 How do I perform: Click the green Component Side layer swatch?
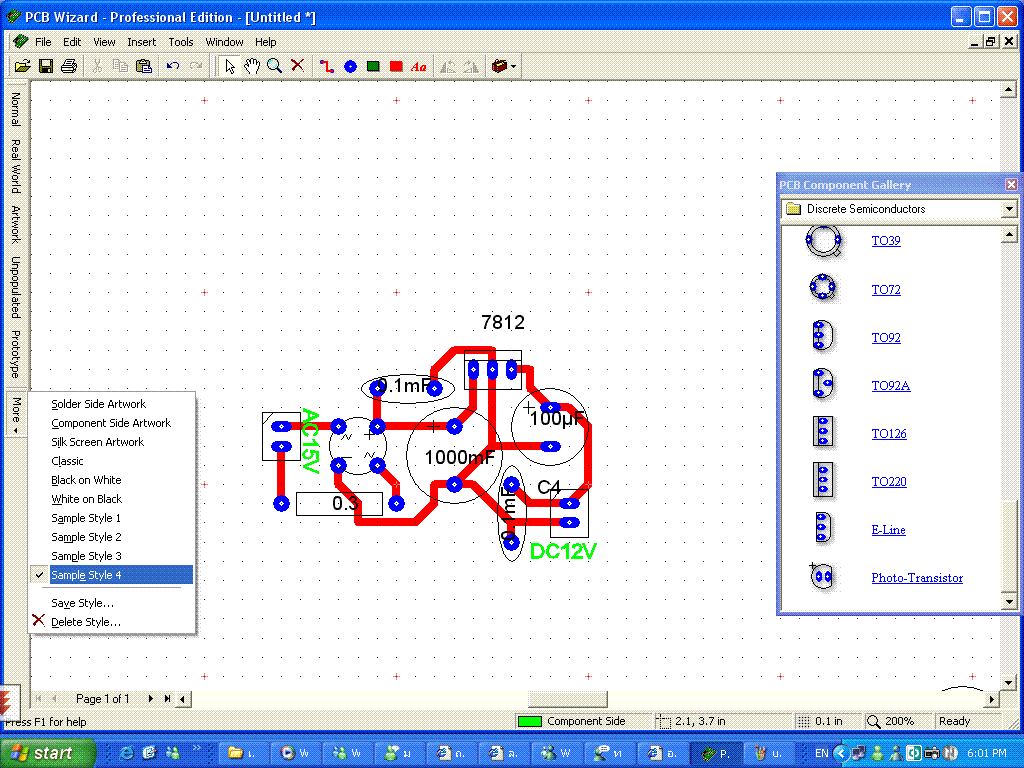click(x=530, y=721)
